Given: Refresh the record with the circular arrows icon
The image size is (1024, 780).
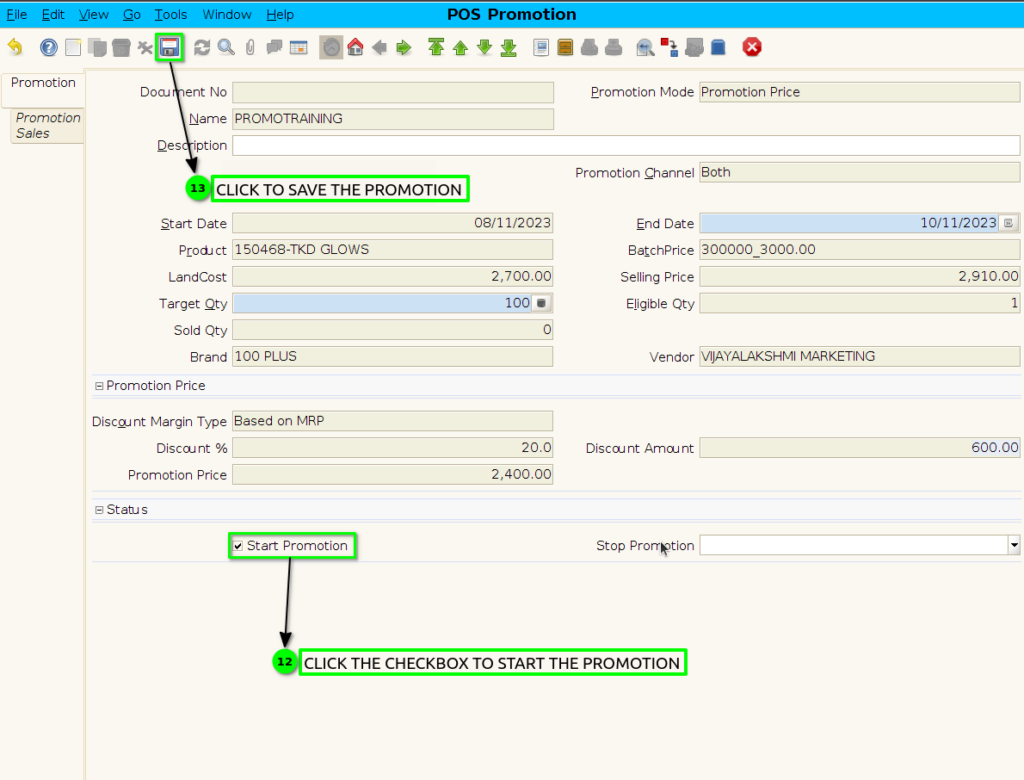Looking at the screenshot, I should 202,47.
